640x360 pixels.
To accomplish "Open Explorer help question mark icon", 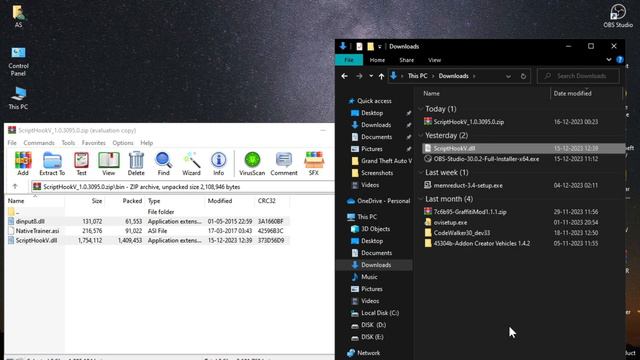I will click(x=620, y=60).
